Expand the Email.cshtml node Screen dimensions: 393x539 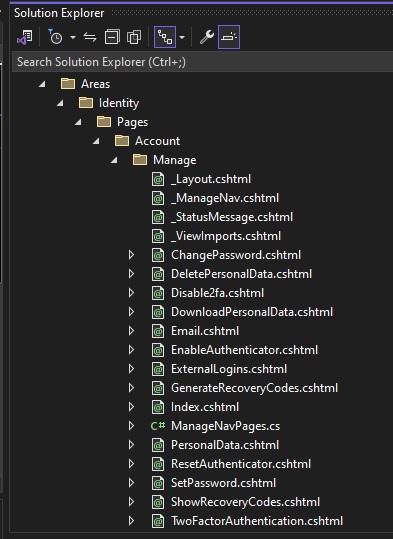coord(131,331)
